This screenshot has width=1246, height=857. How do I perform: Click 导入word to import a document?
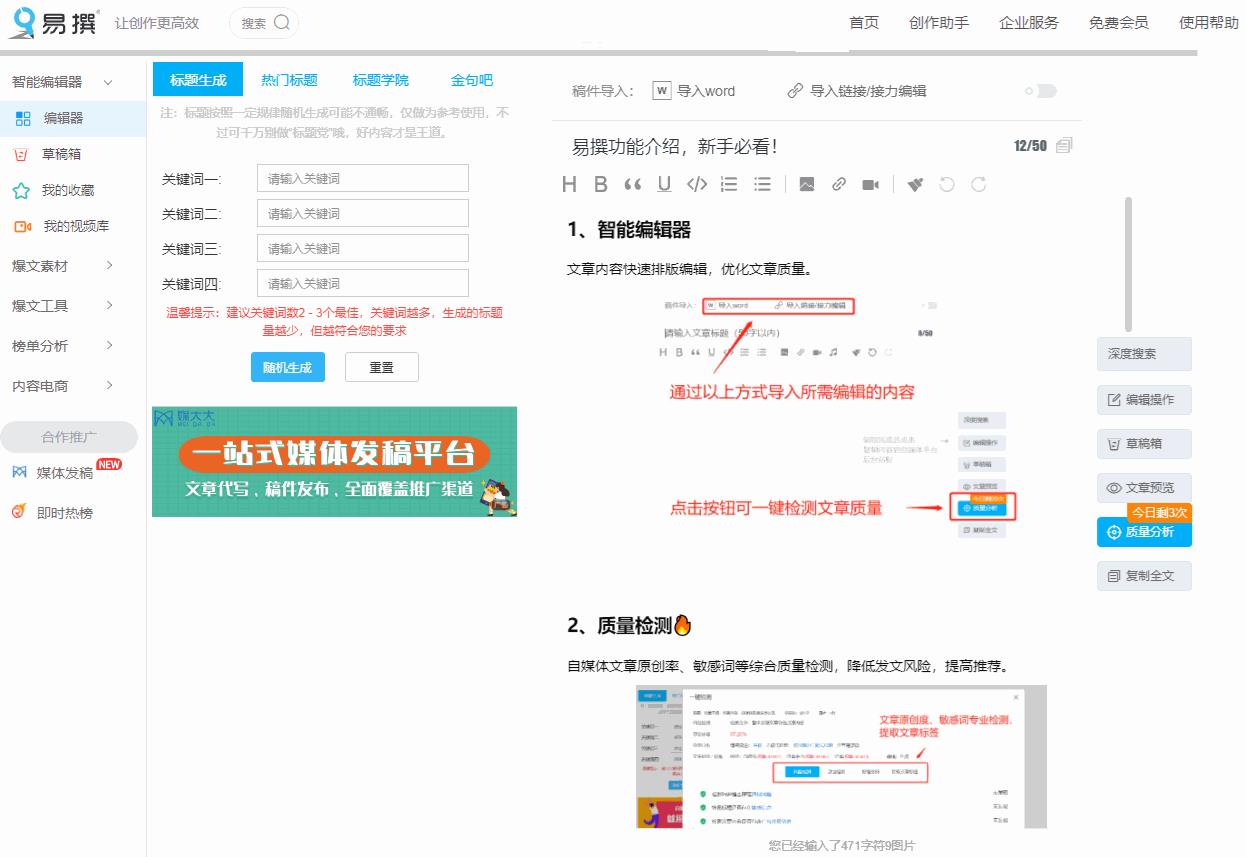(694, 91)
